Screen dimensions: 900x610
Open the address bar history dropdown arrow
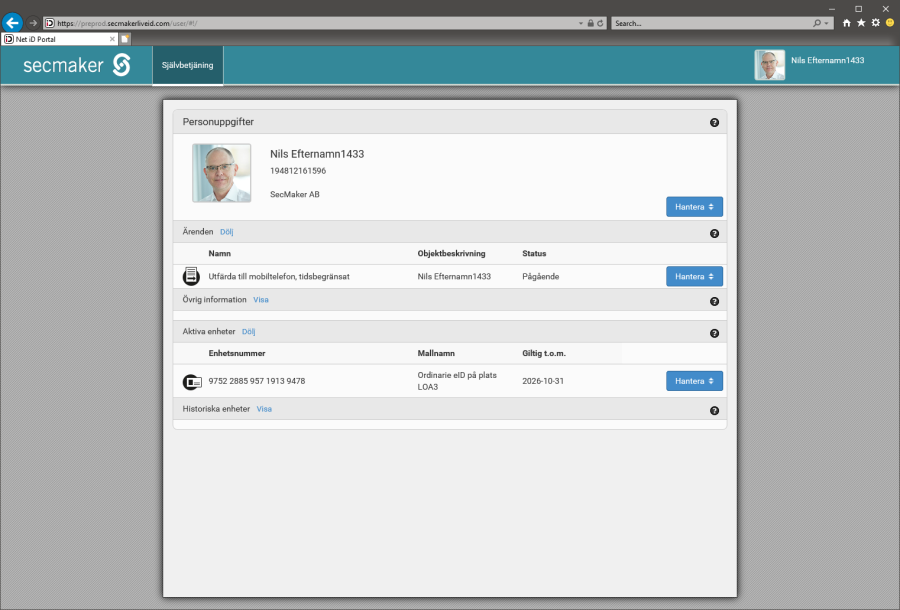click(581, 24)
